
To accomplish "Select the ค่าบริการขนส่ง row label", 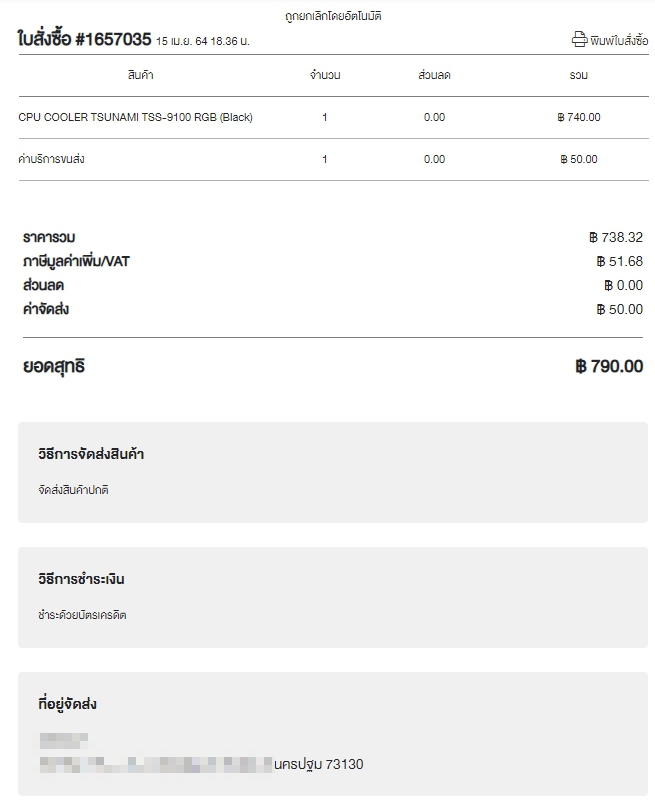I will (51, 159).
